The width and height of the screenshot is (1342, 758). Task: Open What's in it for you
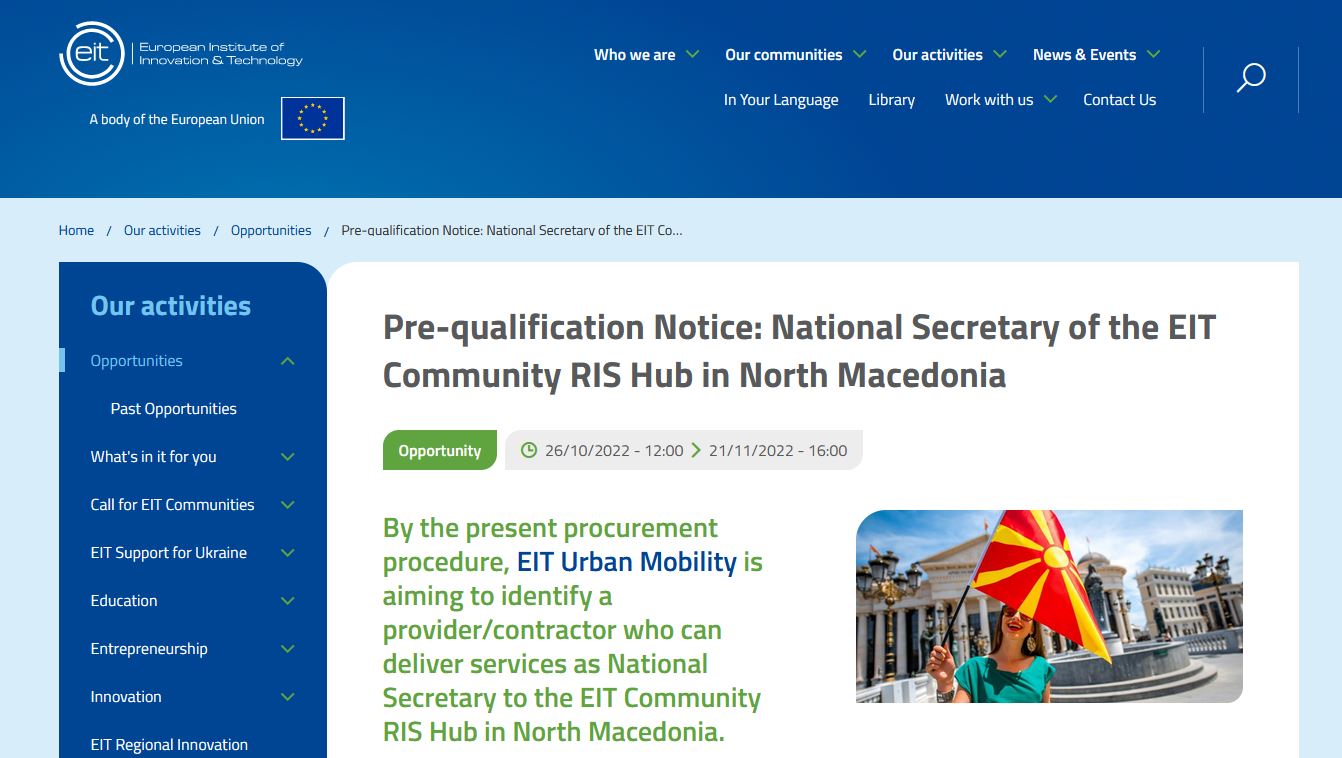pyautogui.click(x=153, y=456)
